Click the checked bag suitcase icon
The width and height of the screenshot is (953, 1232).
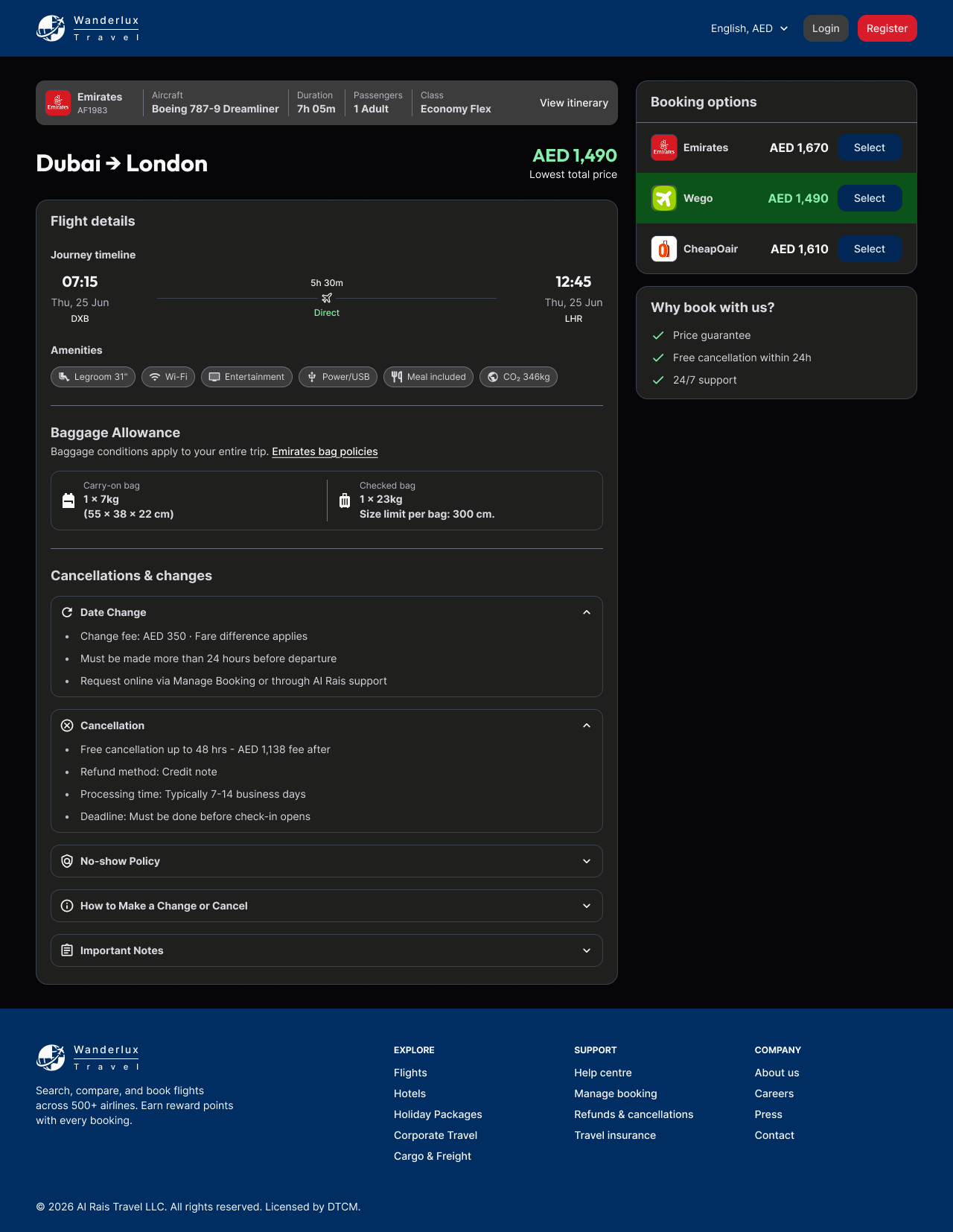pyautogui.click(x=345, y=501)
